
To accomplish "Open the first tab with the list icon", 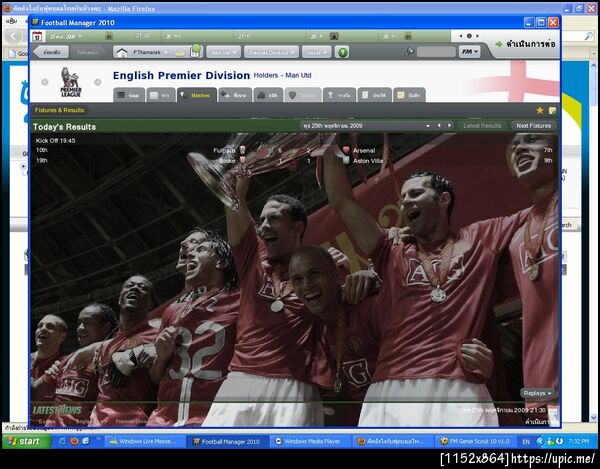I will tap(129, 95).
